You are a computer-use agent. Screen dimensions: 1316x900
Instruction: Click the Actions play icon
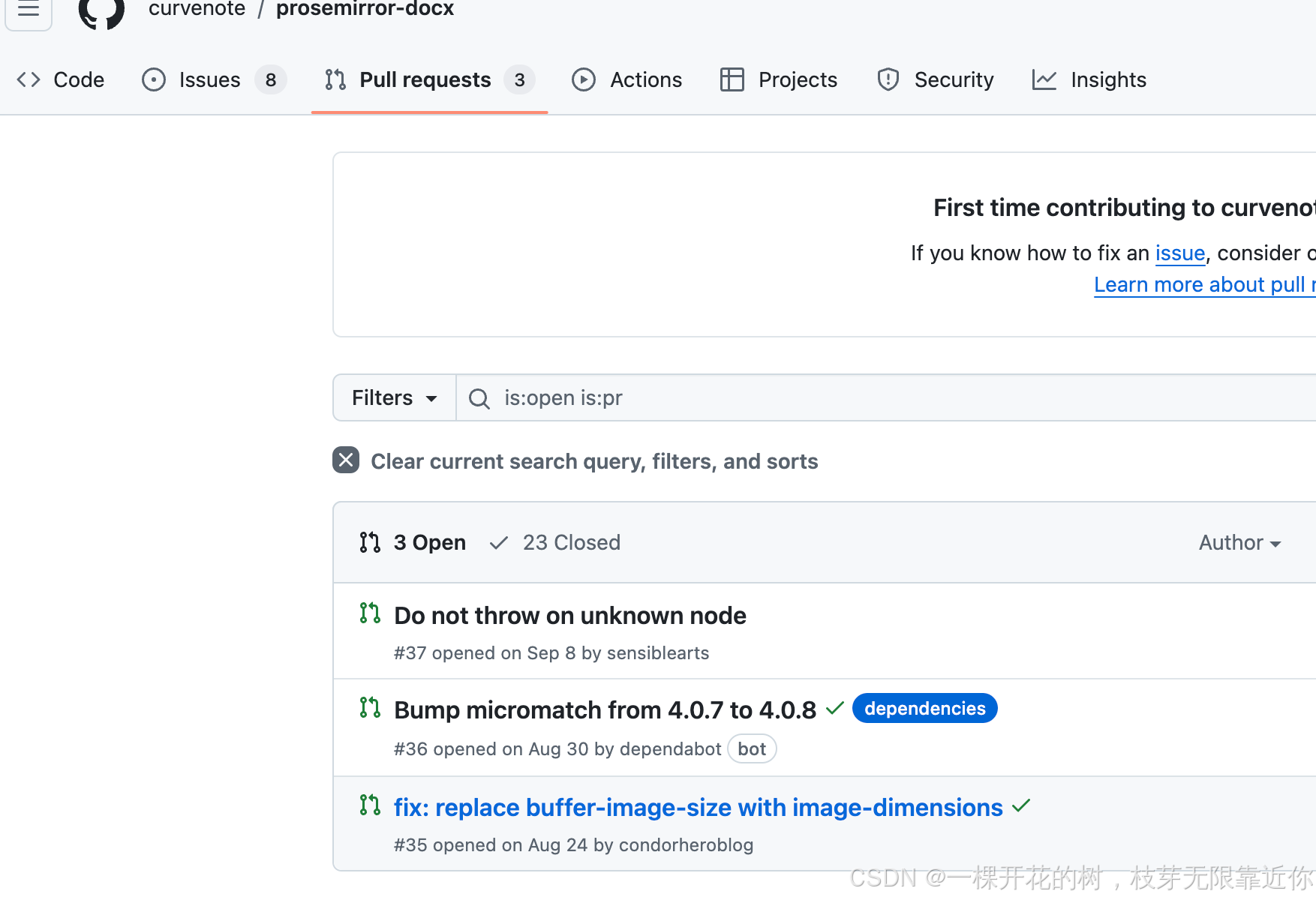(584, 79)
